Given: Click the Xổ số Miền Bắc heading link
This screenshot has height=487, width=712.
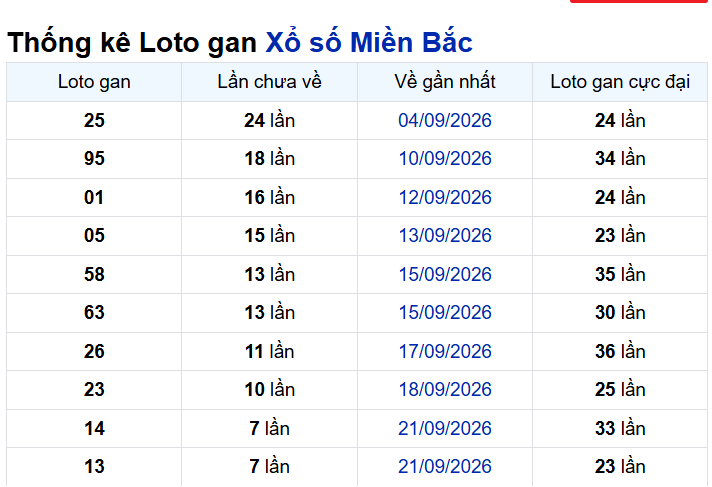Looking at the screenshot, I should 369,43.
